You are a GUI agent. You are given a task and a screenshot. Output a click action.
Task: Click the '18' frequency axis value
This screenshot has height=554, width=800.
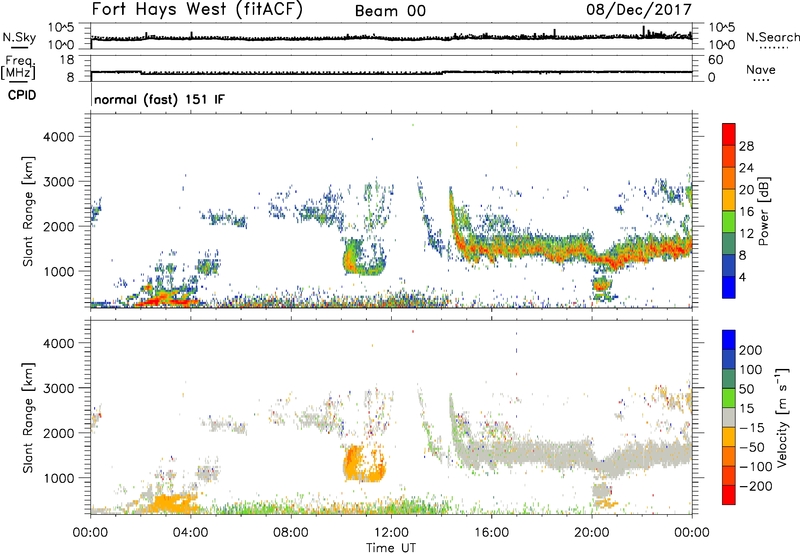[67, 60]
